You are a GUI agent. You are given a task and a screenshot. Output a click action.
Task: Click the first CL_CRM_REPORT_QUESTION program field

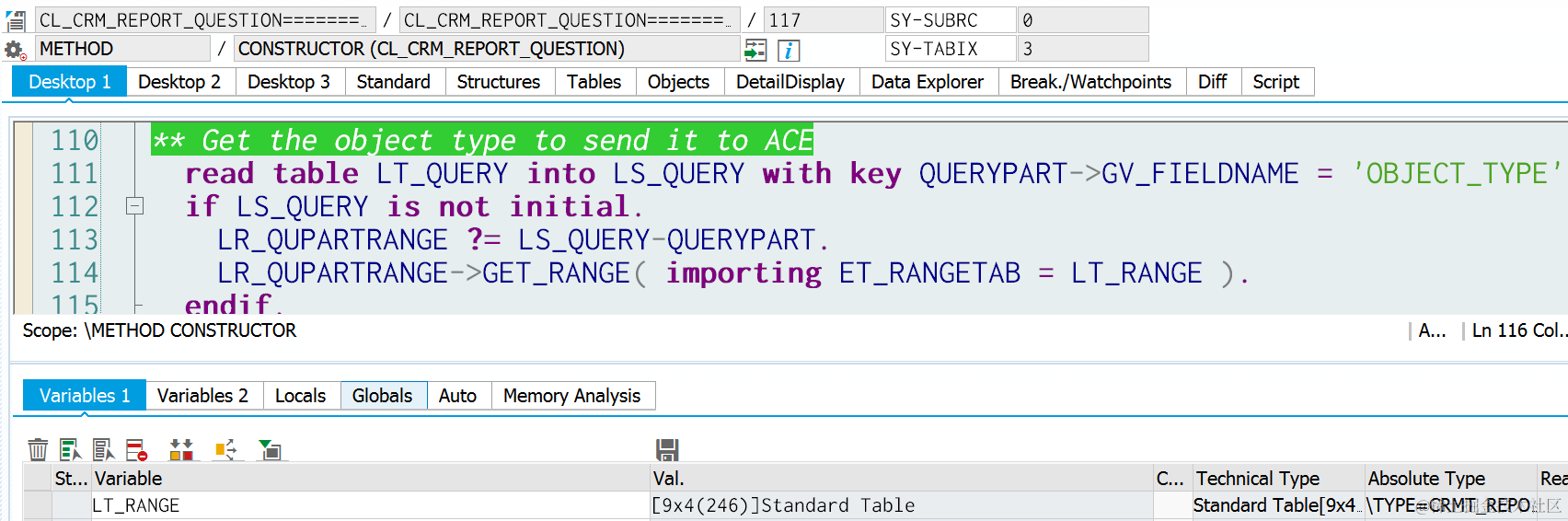point(205,20)
